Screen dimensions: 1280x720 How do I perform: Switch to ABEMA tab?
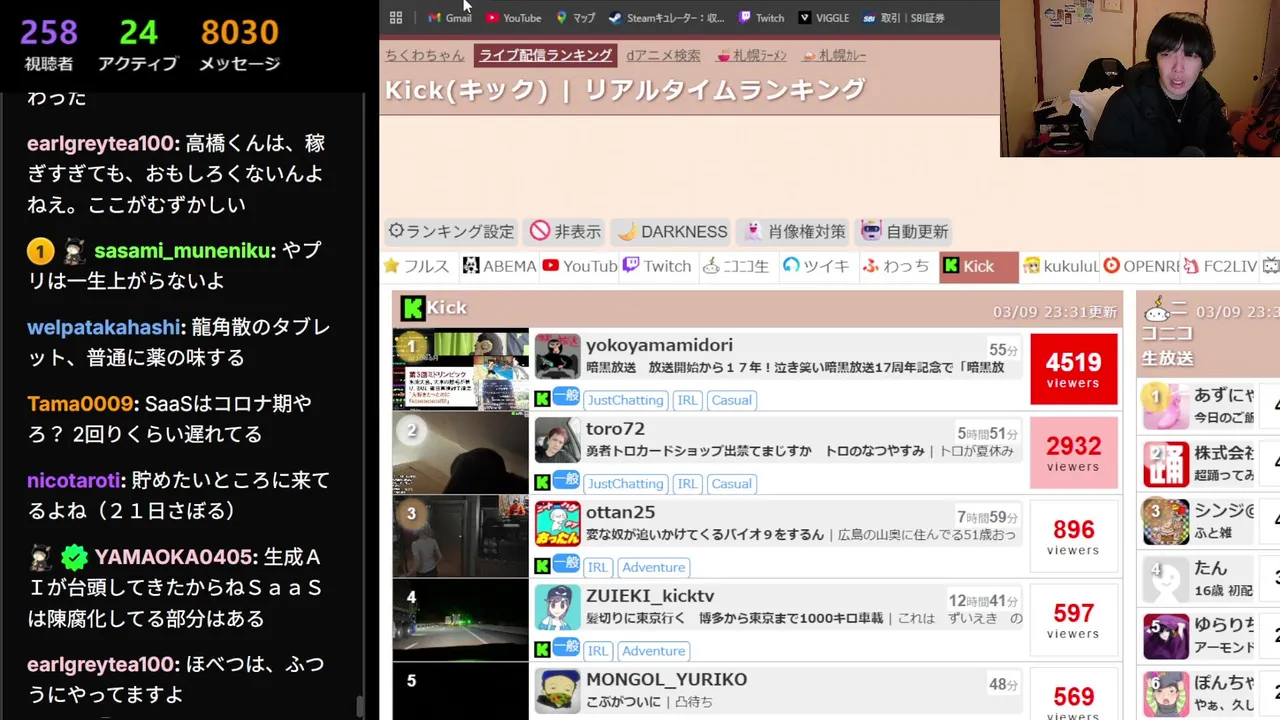pos(499,266)
